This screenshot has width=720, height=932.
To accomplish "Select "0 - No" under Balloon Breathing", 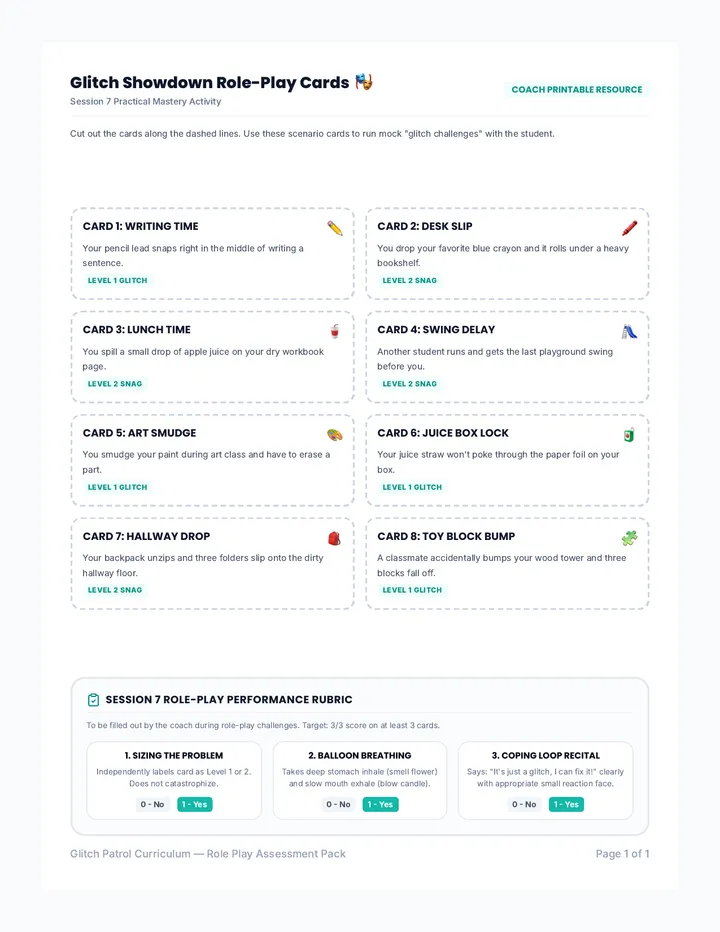I will pos(338,804).
